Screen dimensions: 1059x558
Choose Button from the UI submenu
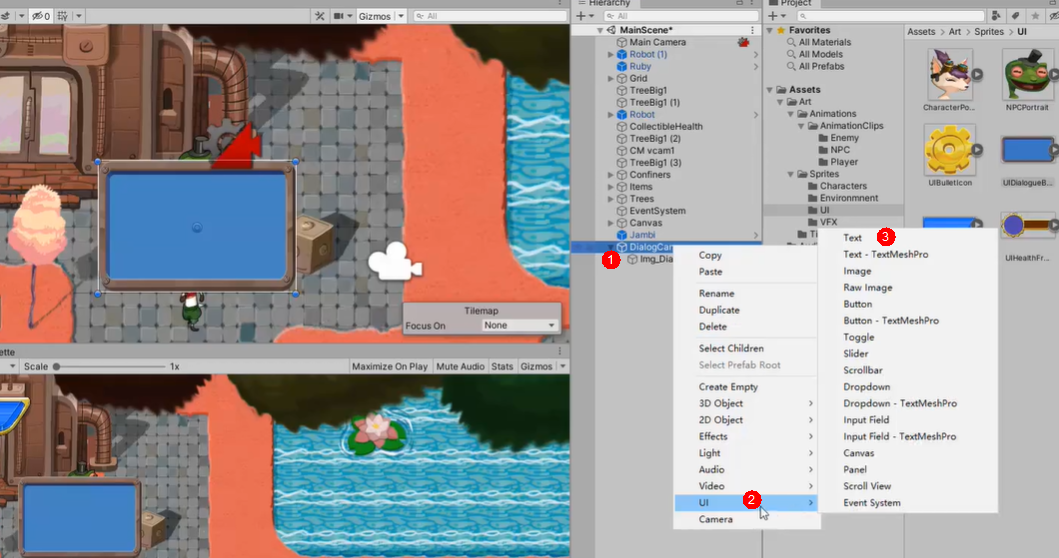click(x=858, y=304)
